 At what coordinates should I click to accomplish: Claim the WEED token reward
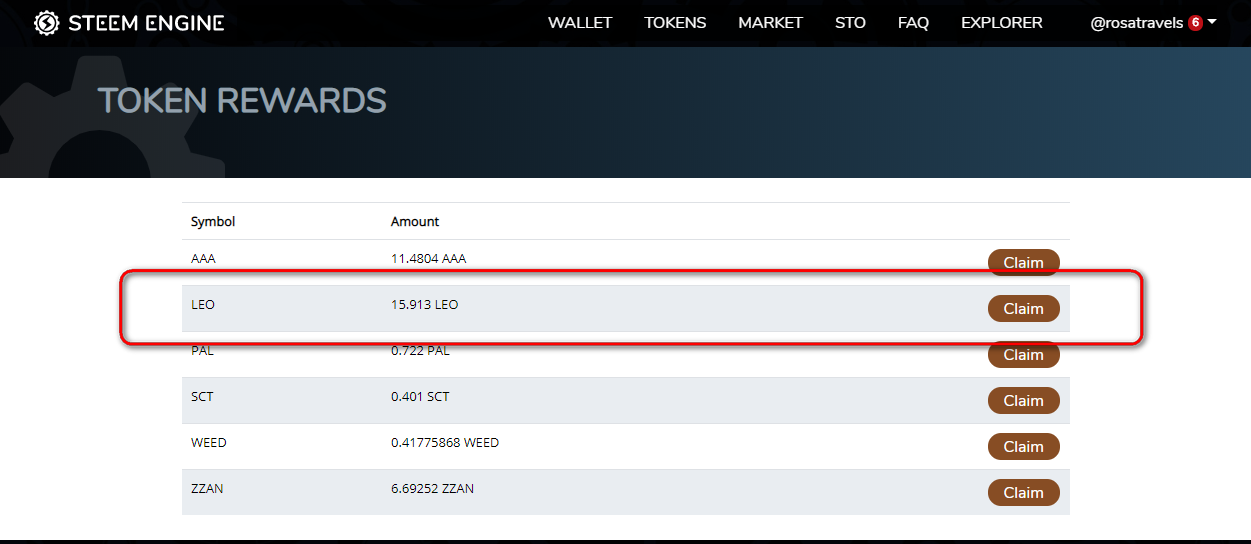coord(1023,447)
